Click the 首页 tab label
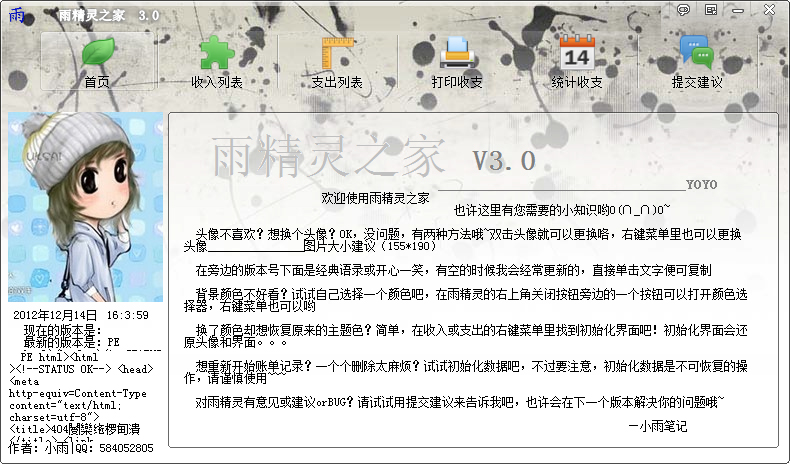790x464 pixels. pyautogui.click(x=97, y=82)
